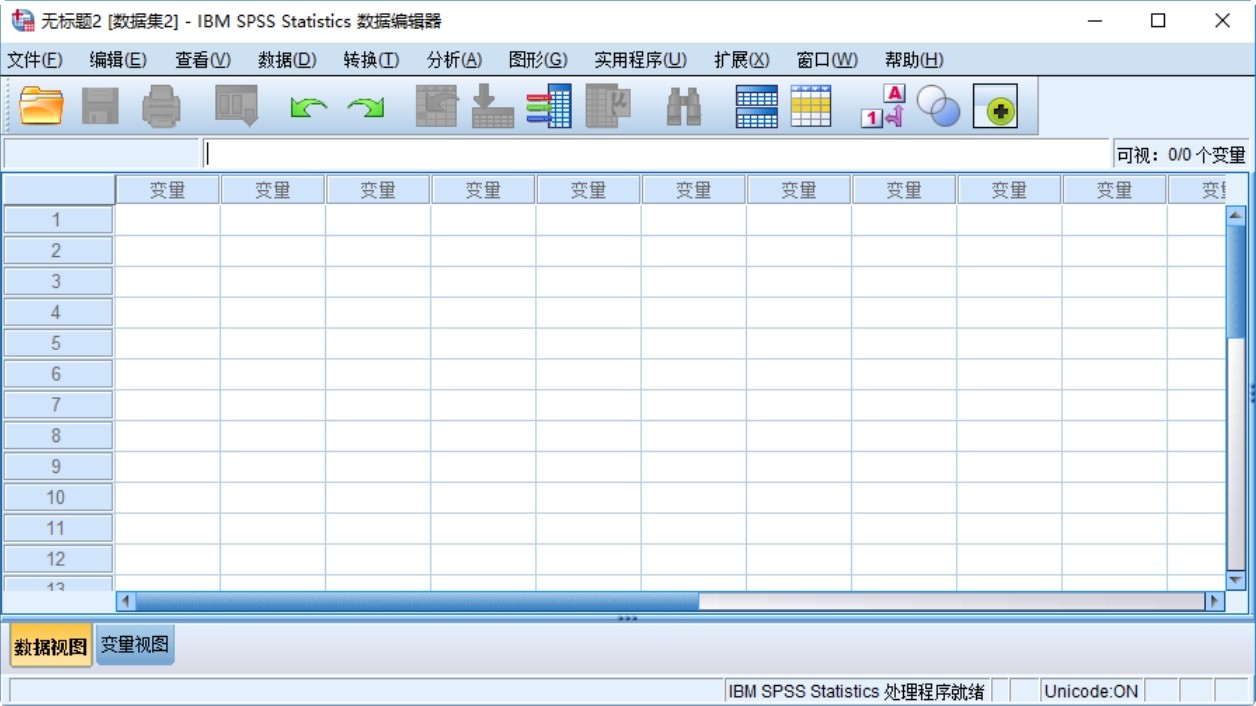Open a data document via folder icon
The image size is (1256, 706).
[41, 106]
